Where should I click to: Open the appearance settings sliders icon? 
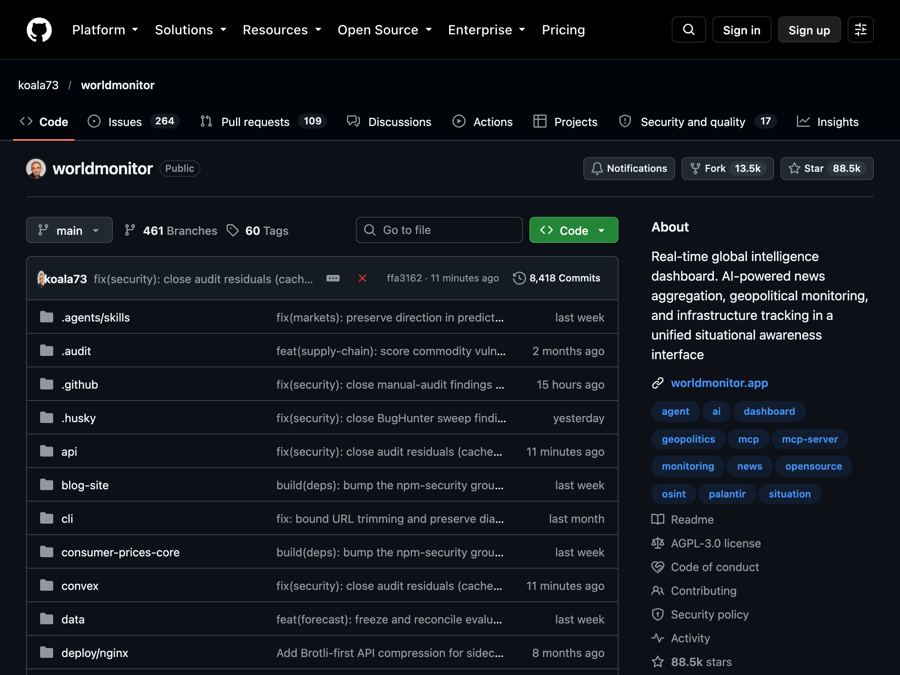(x=860, y=30)
